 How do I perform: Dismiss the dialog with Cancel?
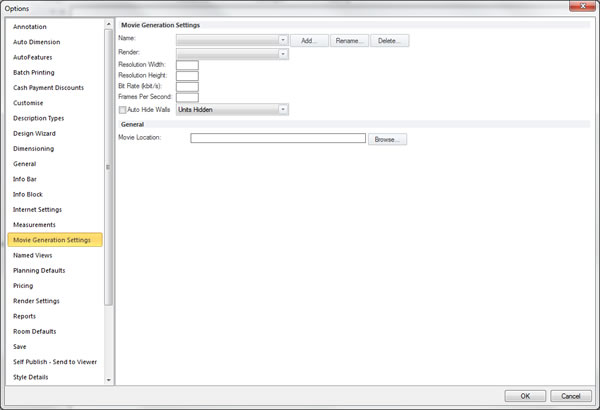(571, 396)
